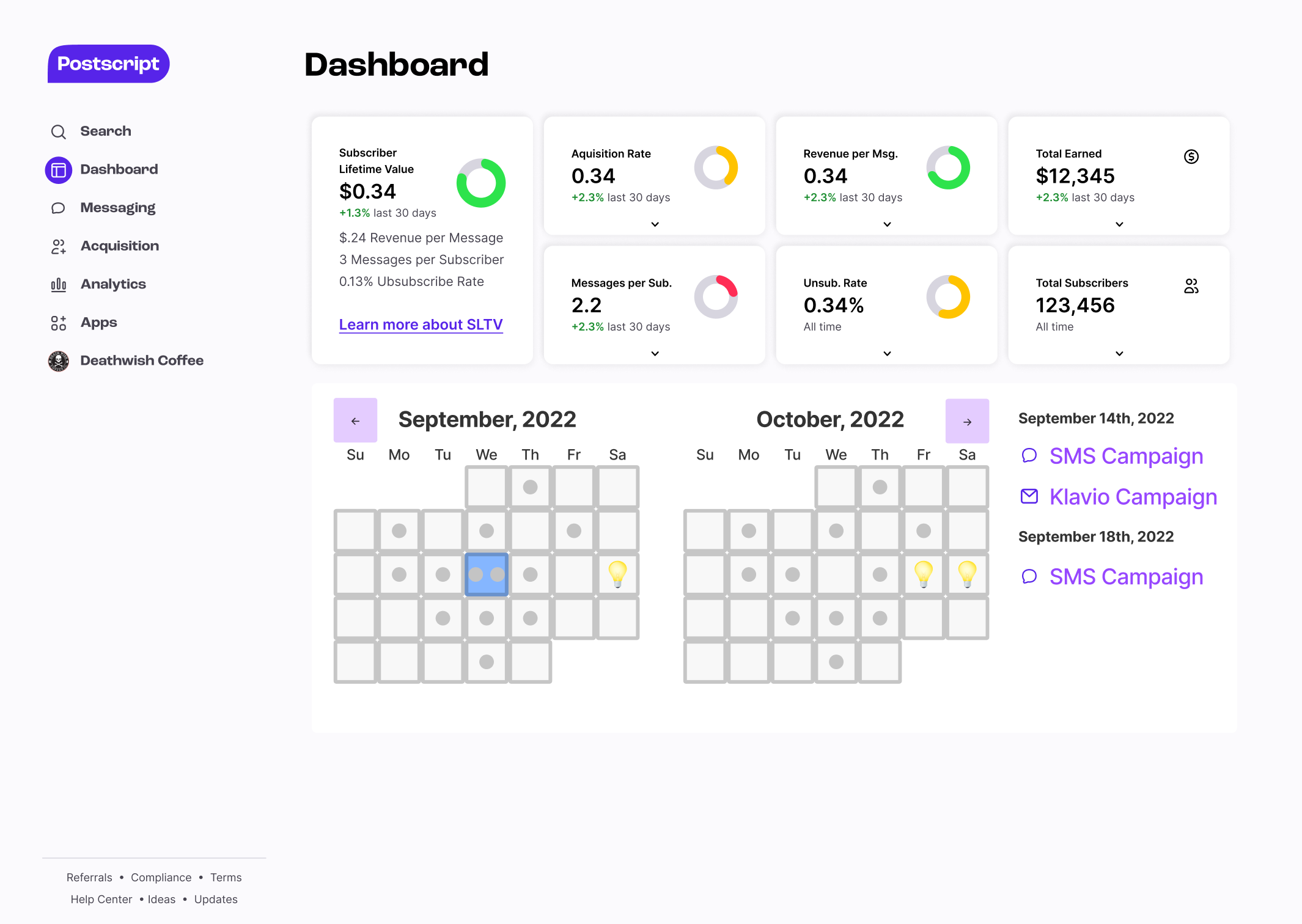This screenshot has width=1302, height=924.
Task: Click the Search magnifier icon in sidebar
Action: [59, 132]
